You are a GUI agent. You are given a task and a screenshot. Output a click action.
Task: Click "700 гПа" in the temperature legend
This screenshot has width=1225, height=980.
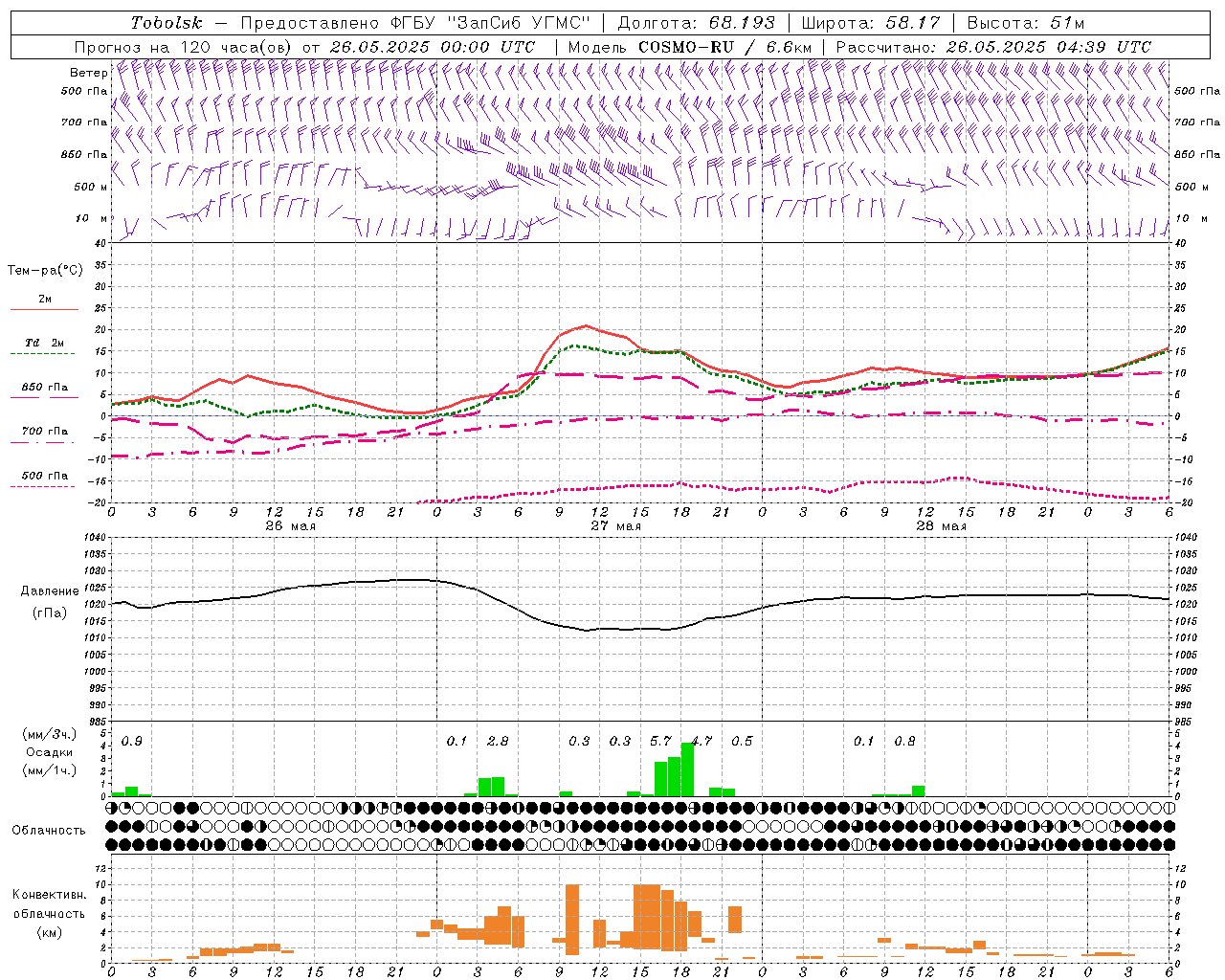[45, 431]
